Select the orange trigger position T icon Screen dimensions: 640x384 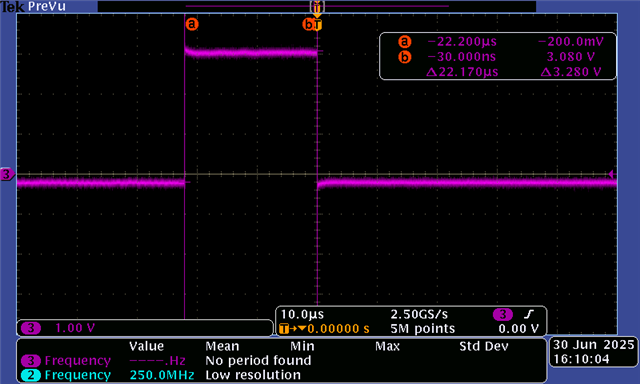(x=318, y=24)
